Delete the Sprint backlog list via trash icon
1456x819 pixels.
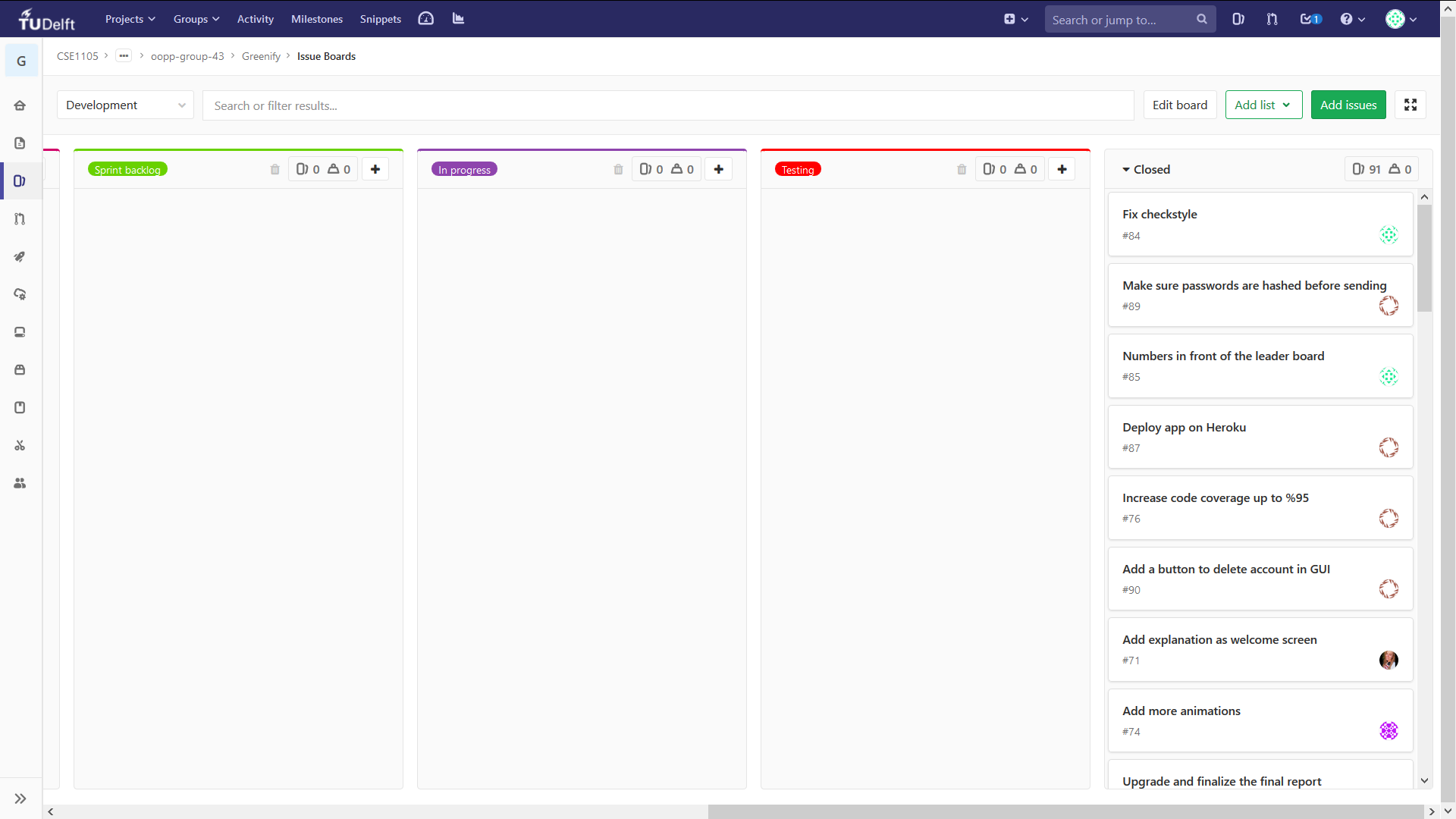coord(275,170)
